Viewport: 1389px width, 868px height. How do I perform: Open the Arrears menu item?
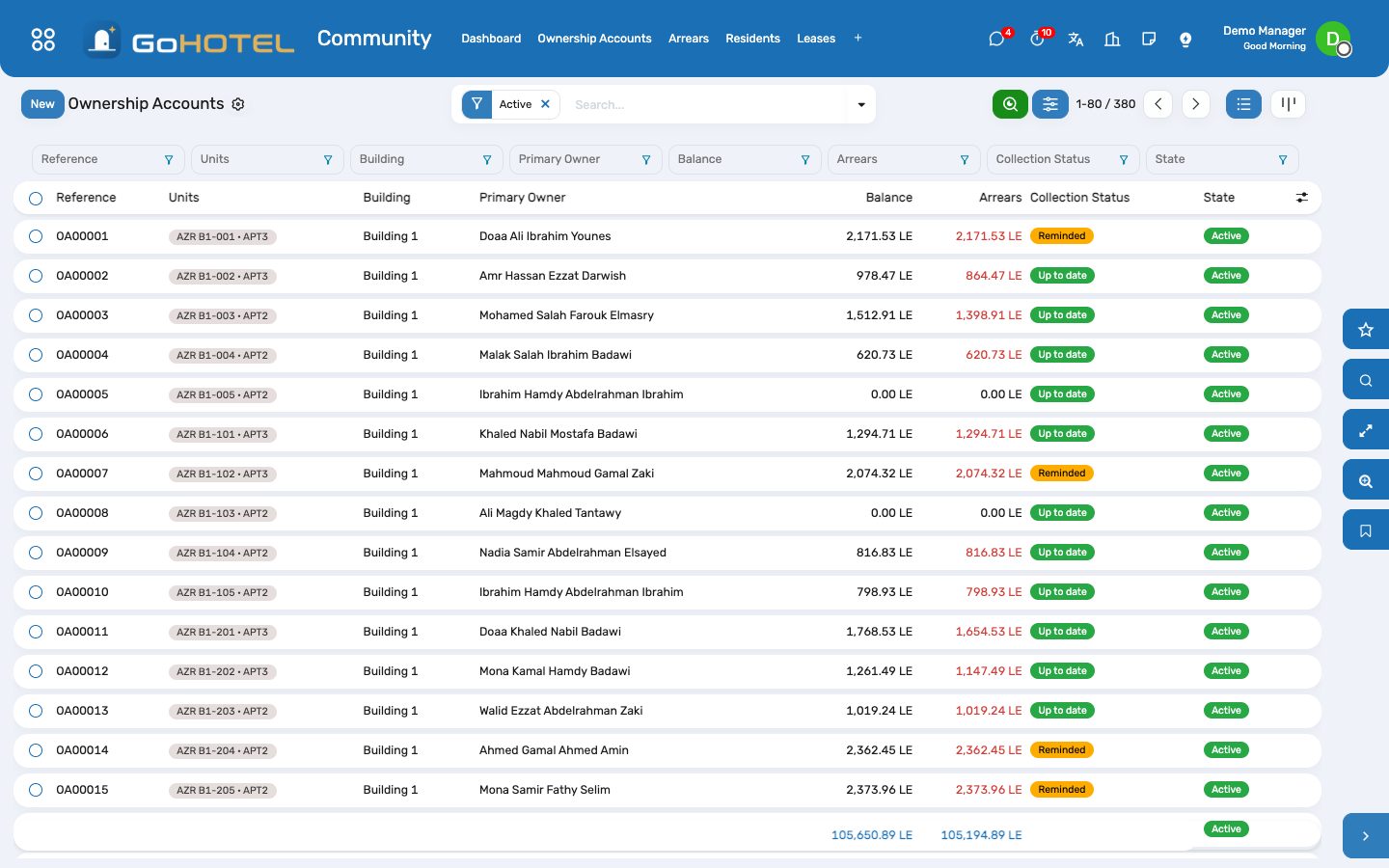tap(689, 39)
